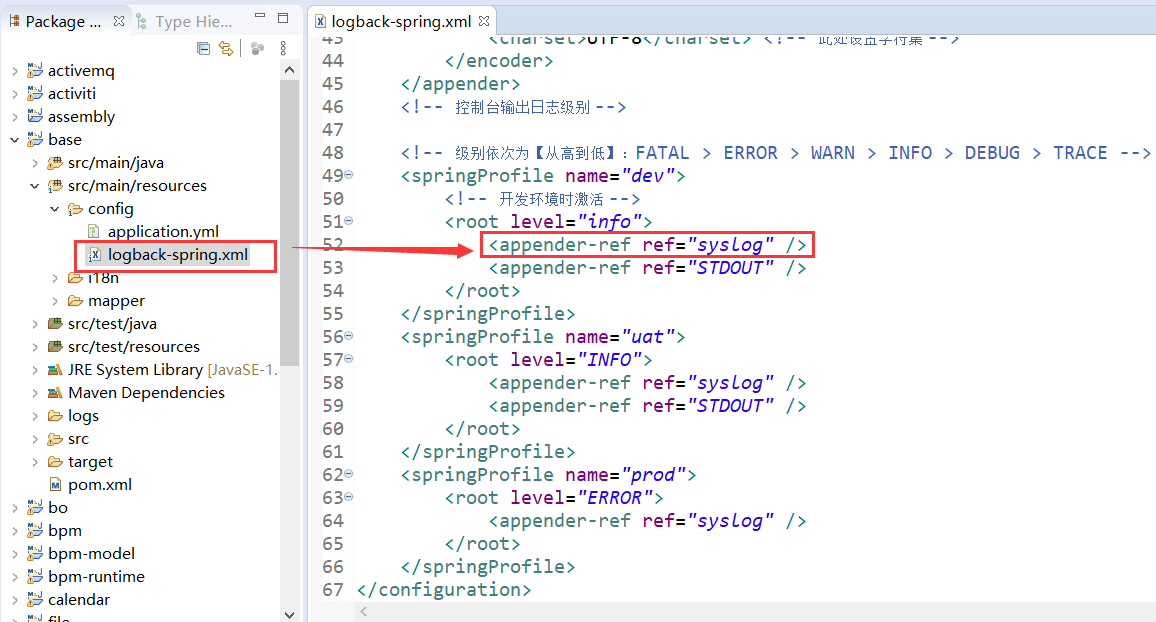Click the "uat" profile name value
This screenshot has width=1156, height=622.
tap(647, 337)
